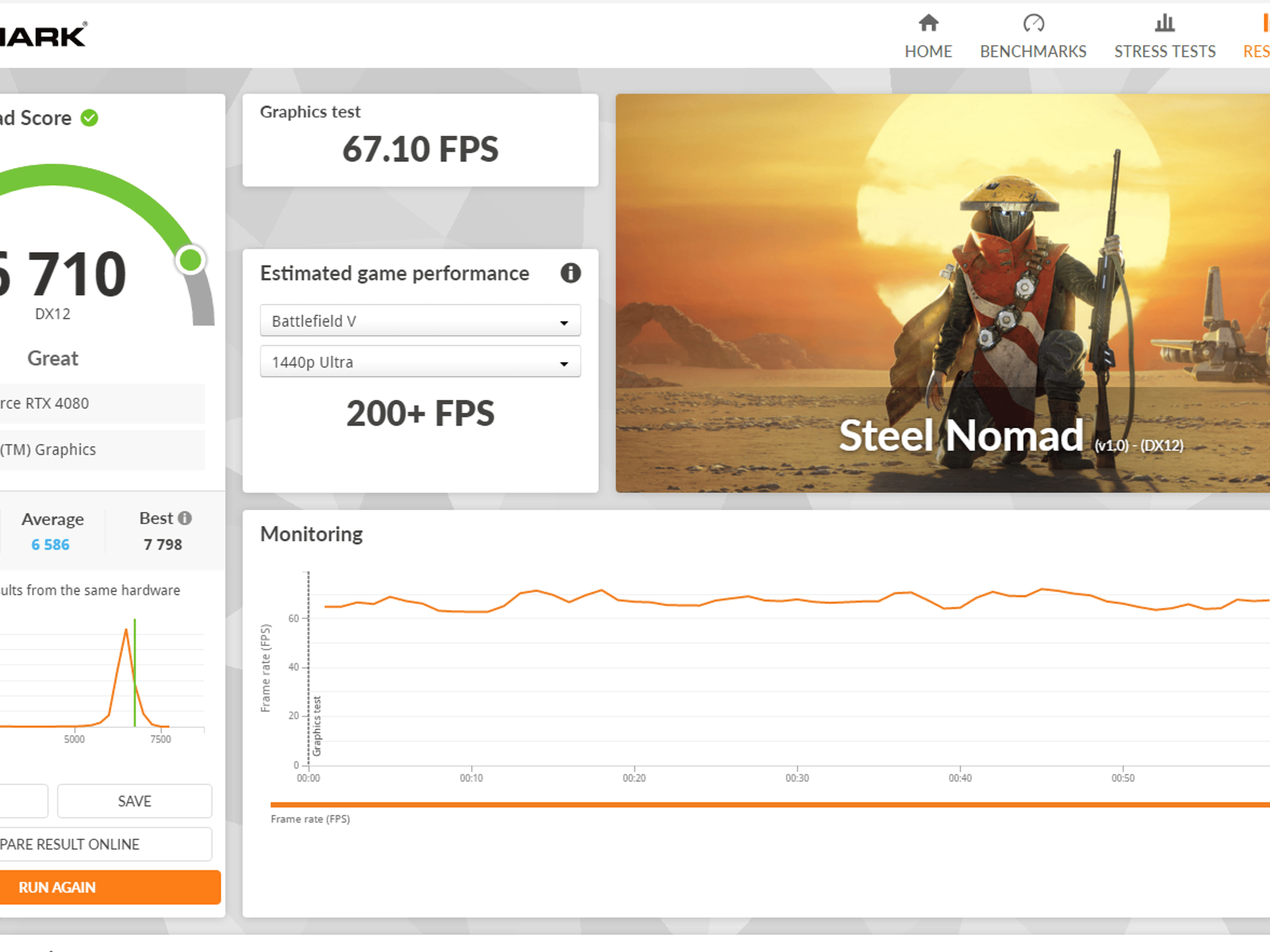1270x952 pixels.
Task: Switch to the BENCHMARKS tab
Action: pyautogui.click(x=1033, y=37)
